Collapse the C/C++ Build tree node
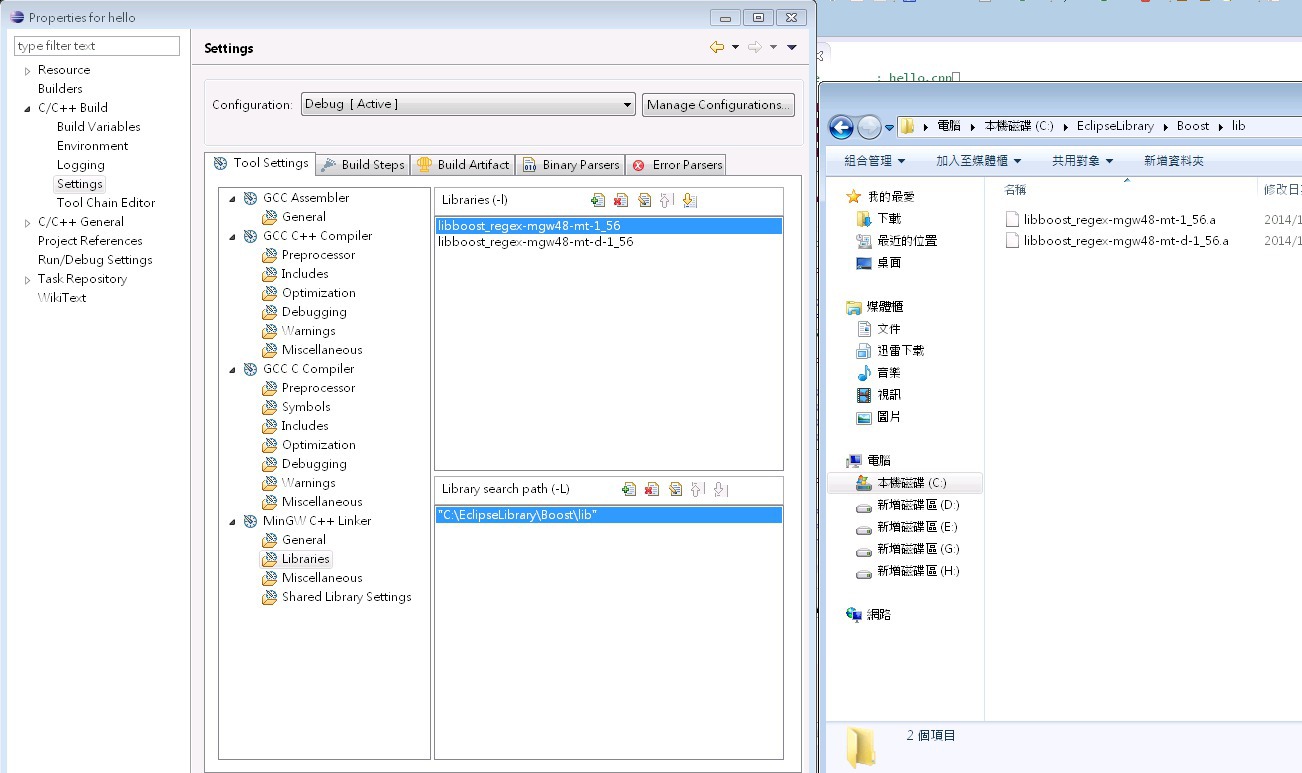Screen dimensions: 1302x773 28,108
